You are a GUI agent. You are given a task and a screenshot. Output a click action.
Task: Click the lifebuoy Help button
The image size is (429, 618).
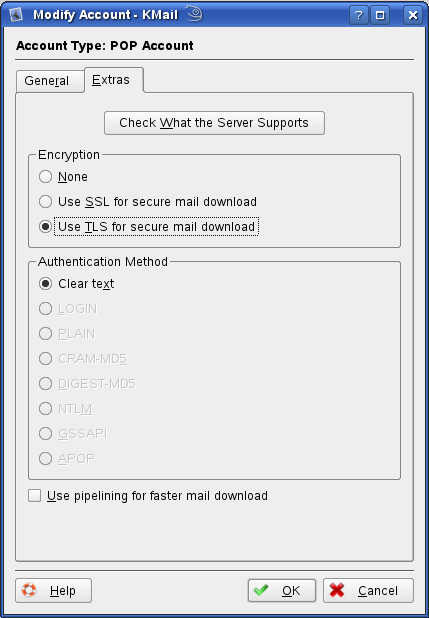(x=54, y=590)
